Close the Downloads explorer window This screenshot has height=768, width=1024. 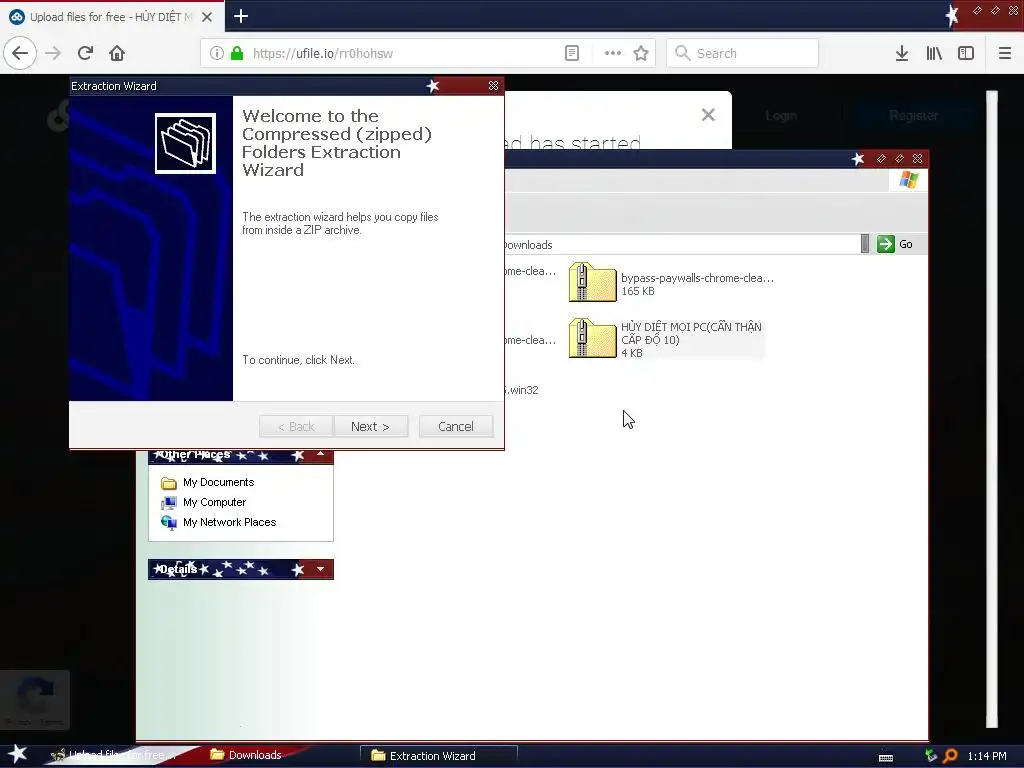click(x=918, y=159)
